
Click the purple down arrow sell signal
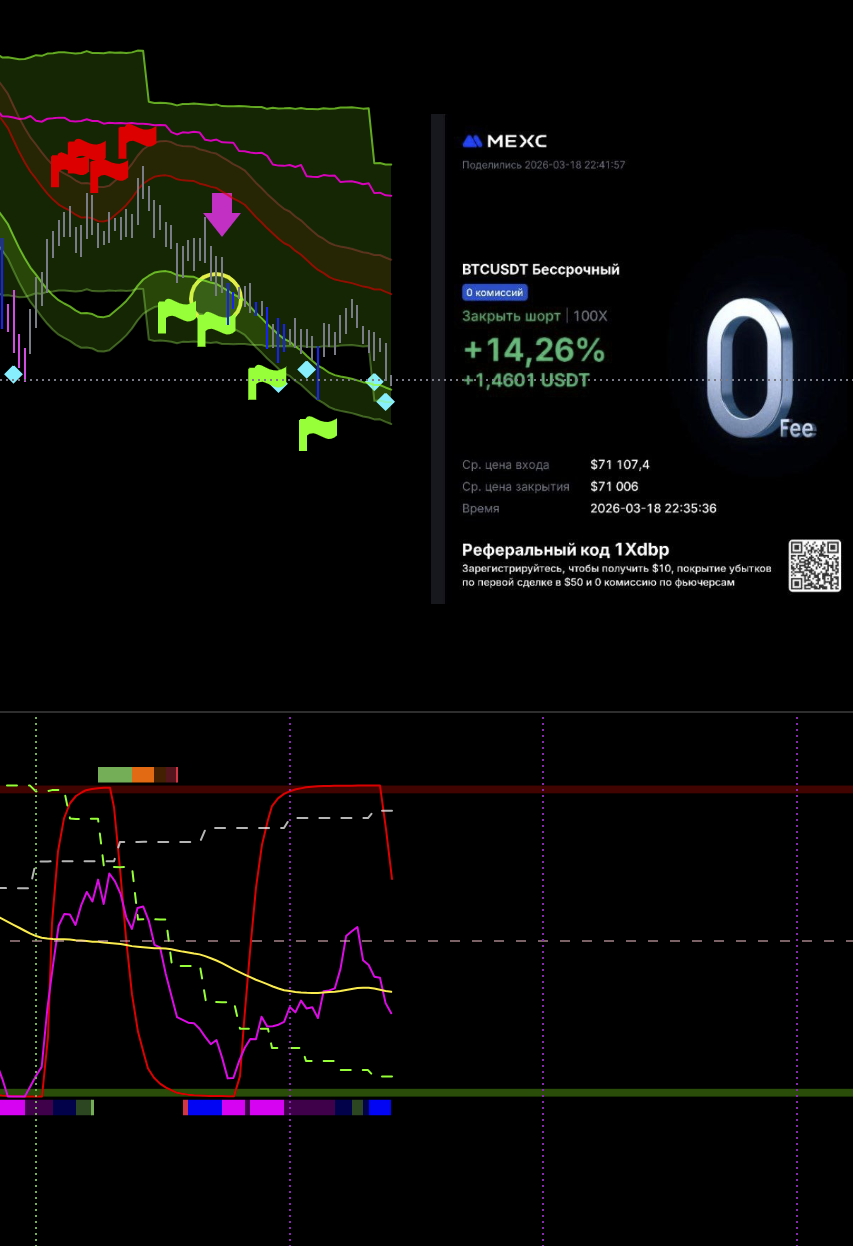(x=221, y=214)
